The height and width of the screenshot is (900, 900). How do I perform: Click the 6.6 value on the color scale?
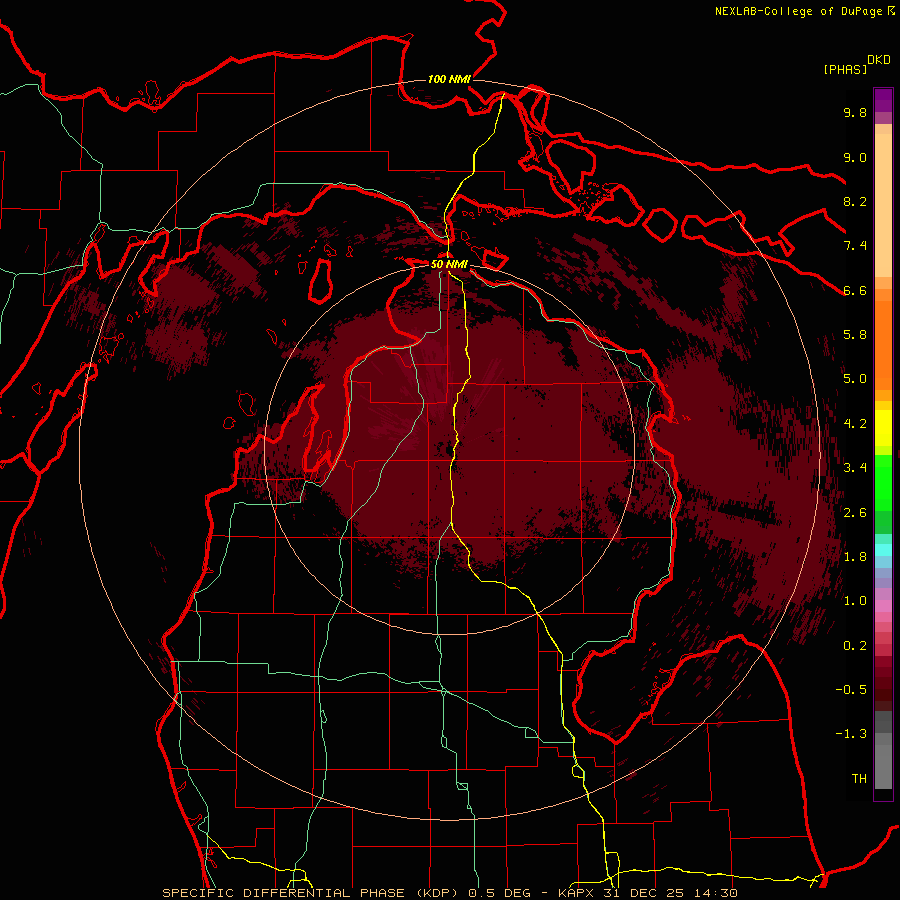click(855, 291)
